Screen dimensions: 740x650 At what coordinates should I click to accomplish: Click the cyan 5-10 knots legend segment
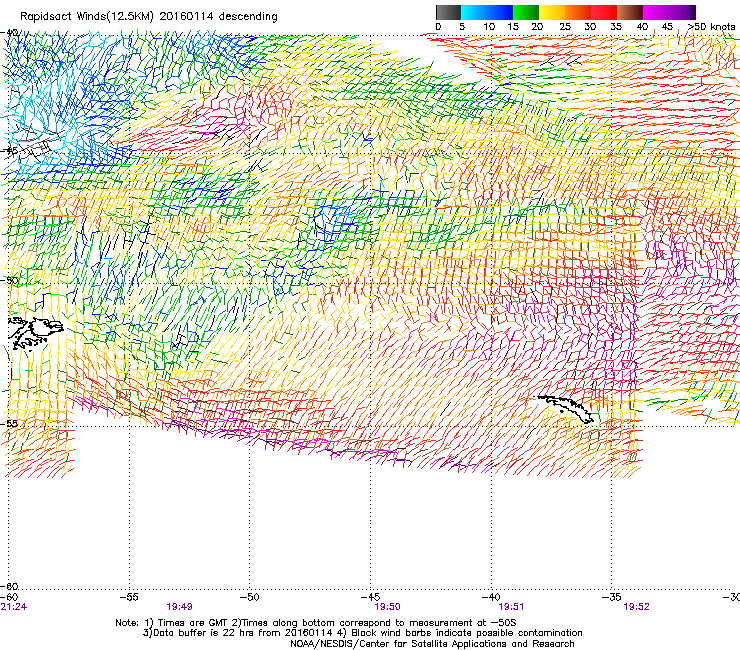pyautogui.click(x=474, y=12)
